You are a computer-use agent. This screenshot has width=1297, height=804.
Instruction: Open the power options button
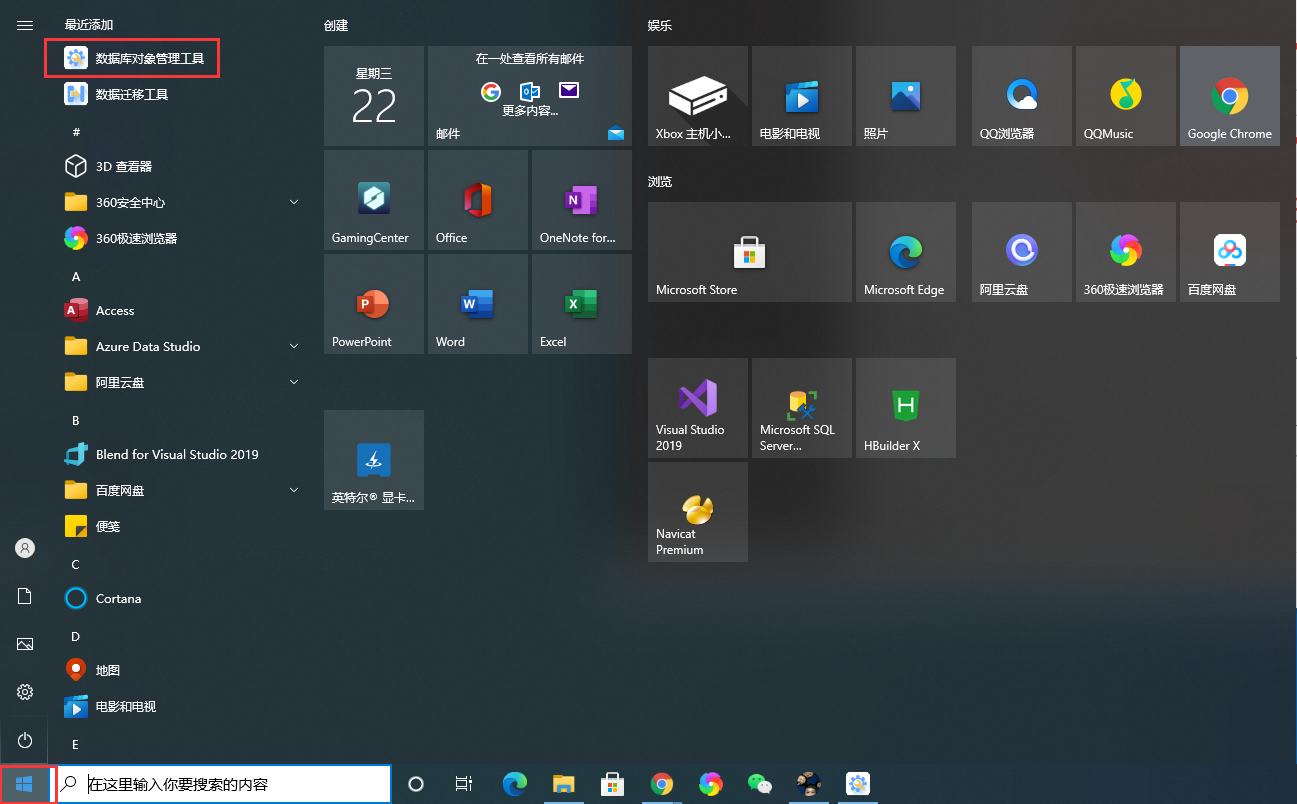(x=25, y=740)
